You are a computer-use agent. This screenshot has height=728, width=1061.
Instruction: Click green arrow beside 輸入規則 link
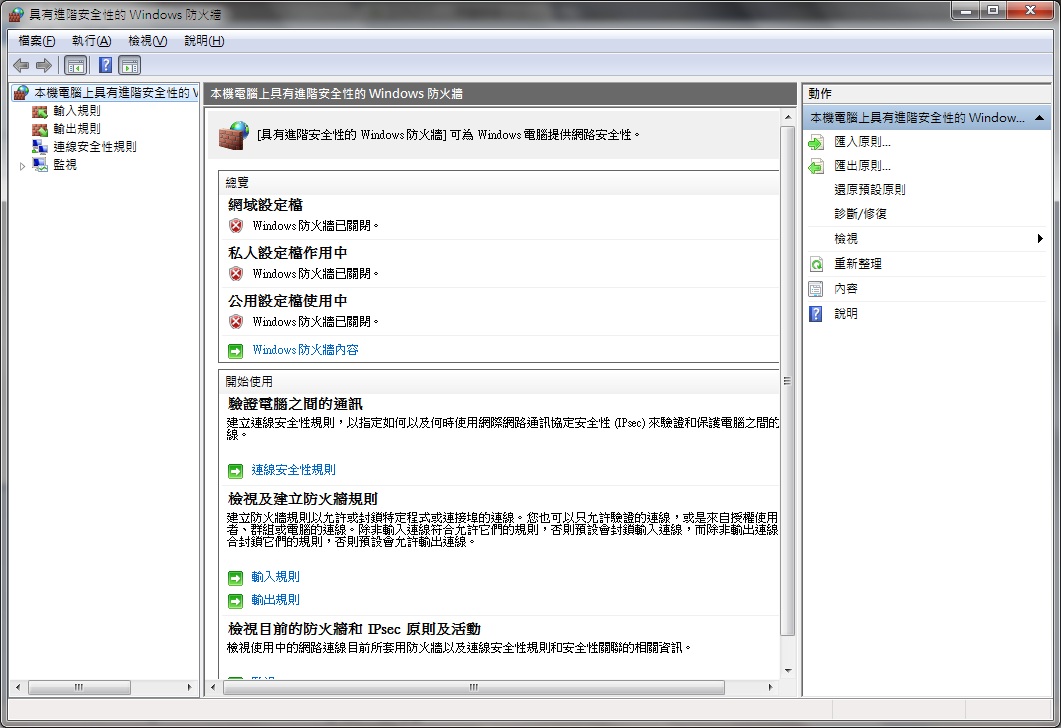[x=235, y=577]
